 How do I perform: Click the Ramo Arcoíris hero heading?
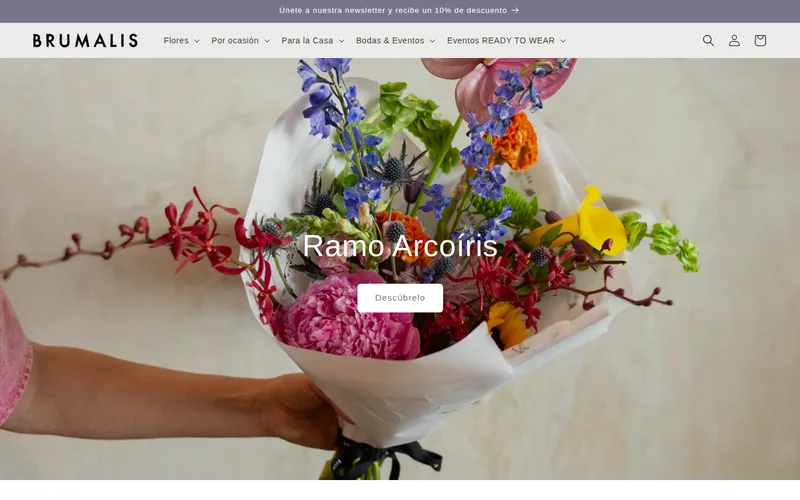[x=400, y=246]
